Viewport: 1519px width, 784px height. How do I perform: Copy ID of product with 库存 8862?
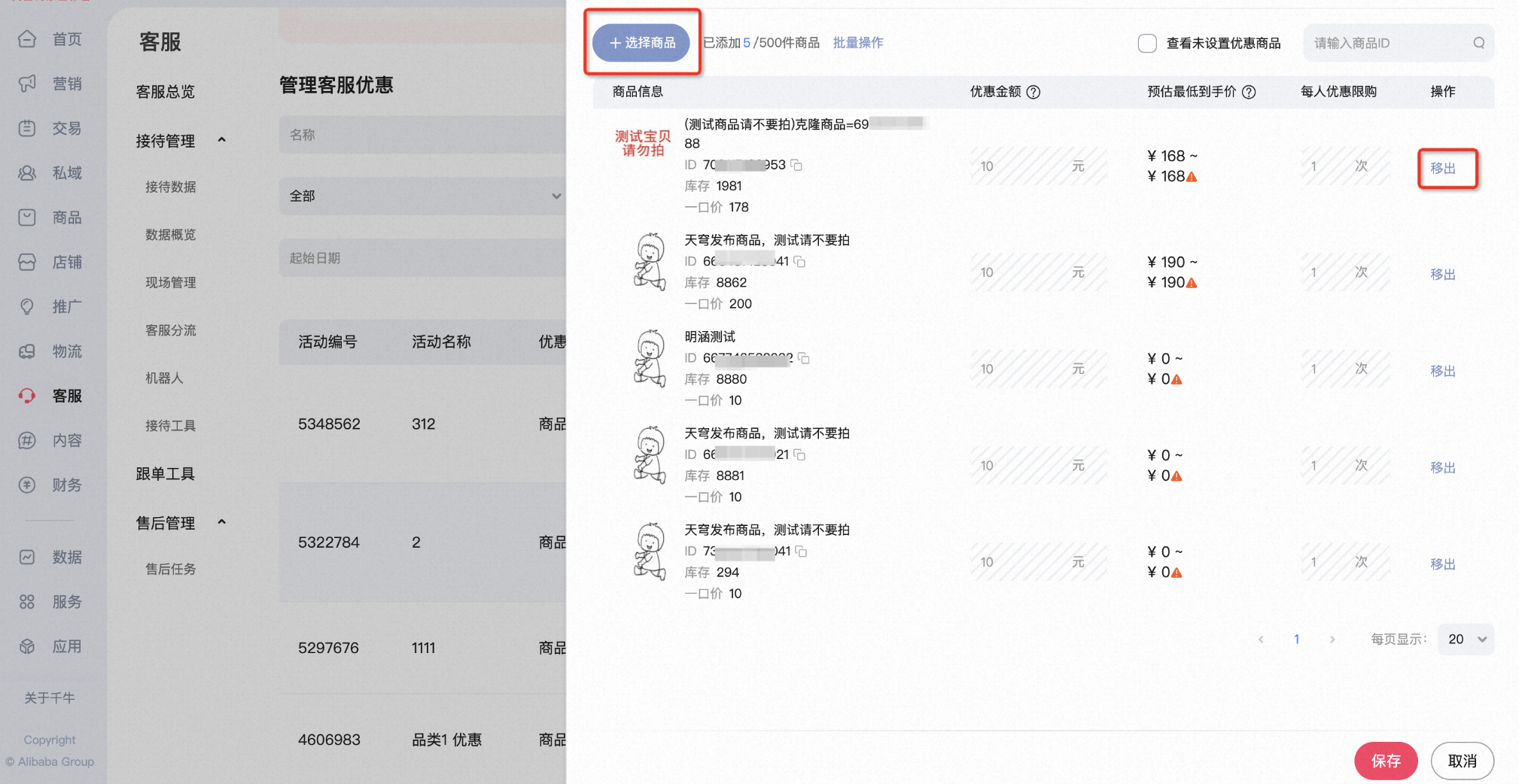click(x=799, y=261)
